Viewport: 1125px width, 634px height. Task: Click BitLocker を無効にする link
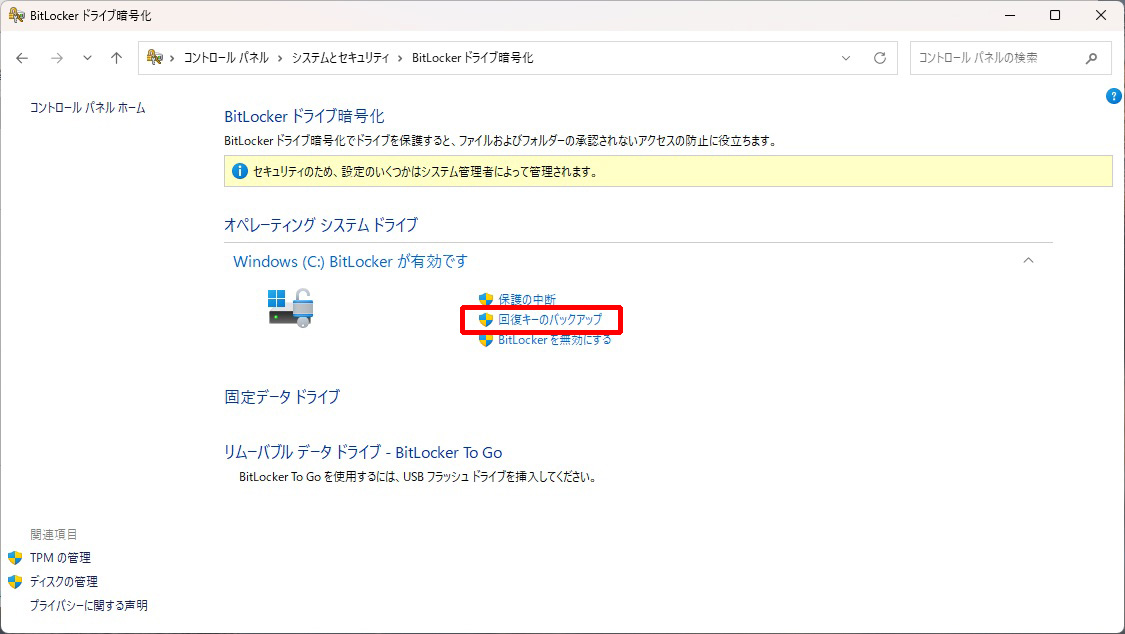[x=555, y=340]
